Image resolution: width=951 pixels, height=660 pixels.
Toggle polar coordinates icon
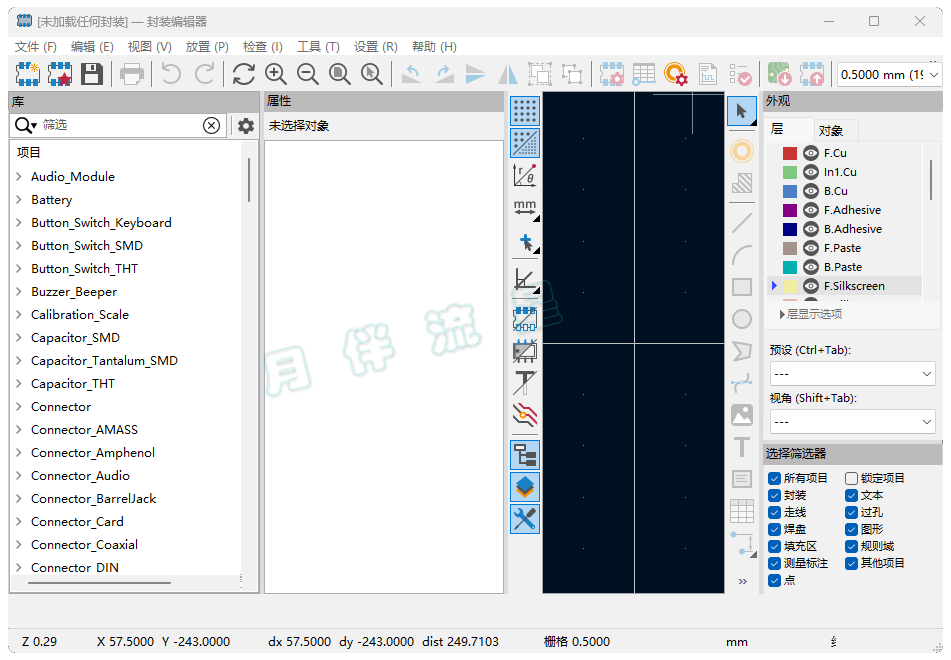[525, 175]
